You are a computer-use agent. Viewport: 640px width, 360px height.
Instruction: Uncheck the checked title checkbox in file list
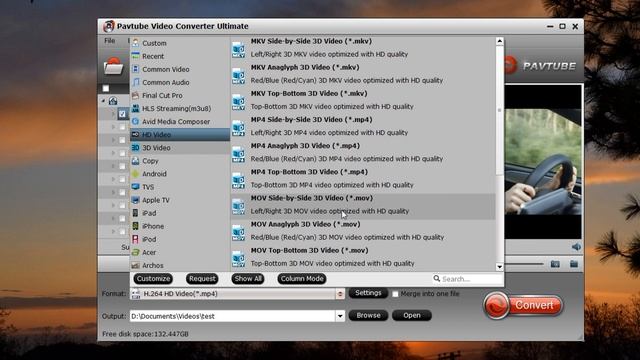pyautogui.click(x=122, y=114)
